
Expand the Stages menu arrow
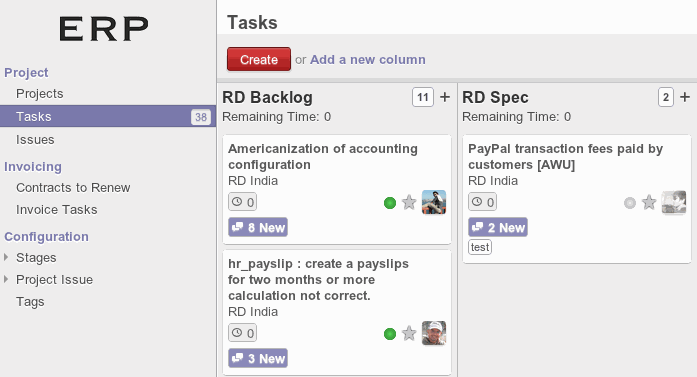click(6, 257)
